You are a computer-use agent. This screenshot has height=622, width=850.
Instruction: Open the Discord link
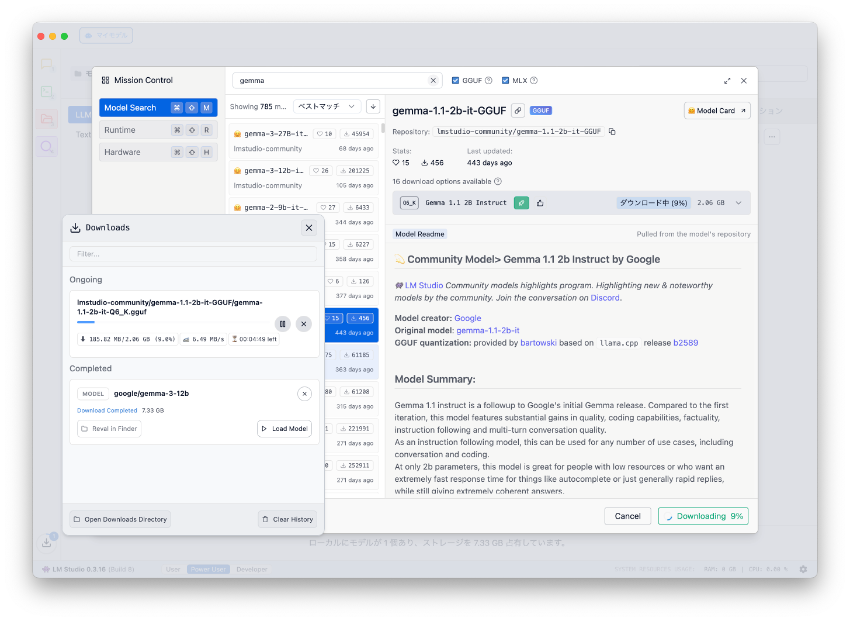[605, 298]
